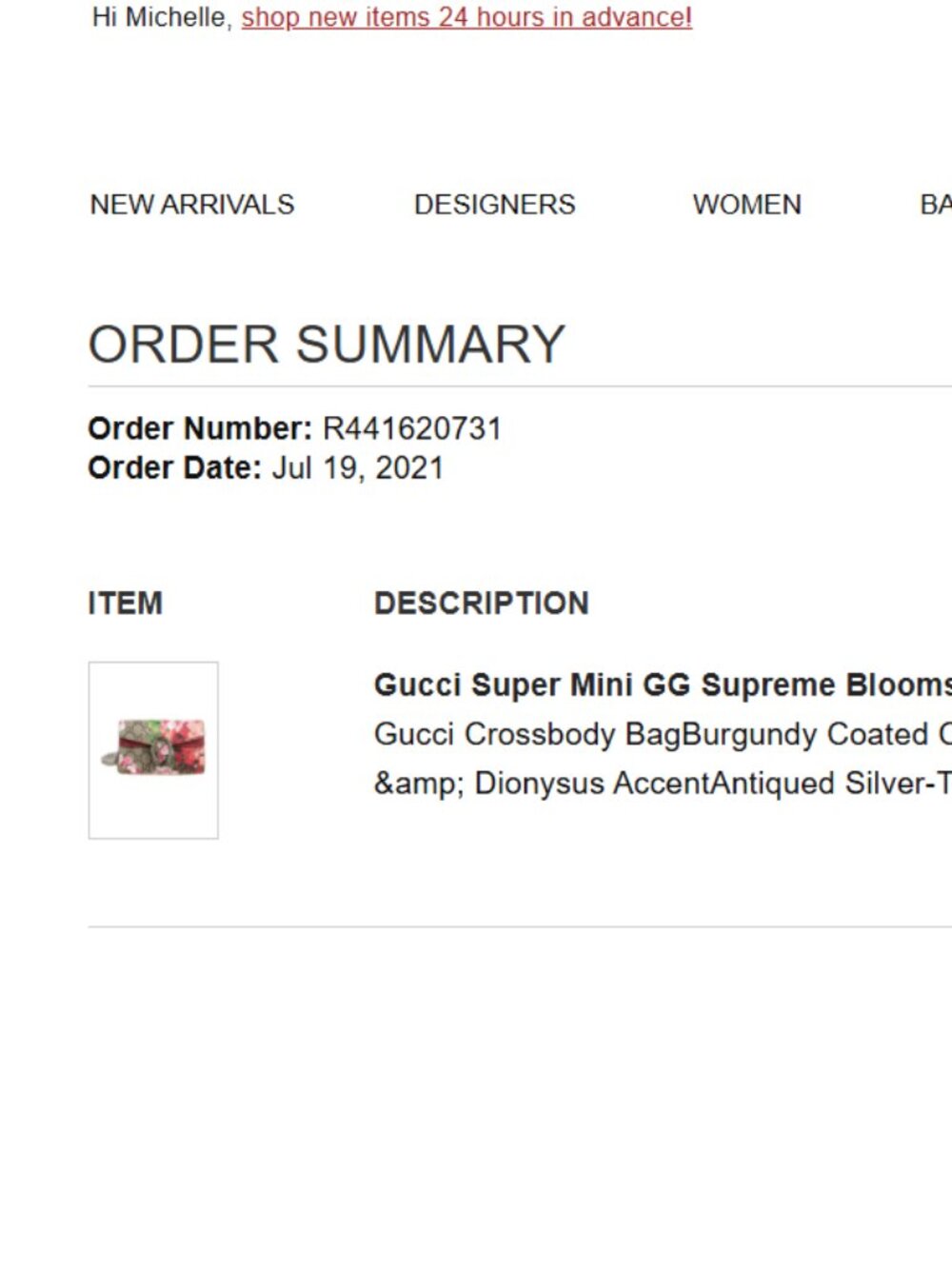Image resolution: width=952 pixels, height=1269 pixels.
Task: Click the cut-off BA menu item
Action: pyautogui.click(x=936, y=205)
